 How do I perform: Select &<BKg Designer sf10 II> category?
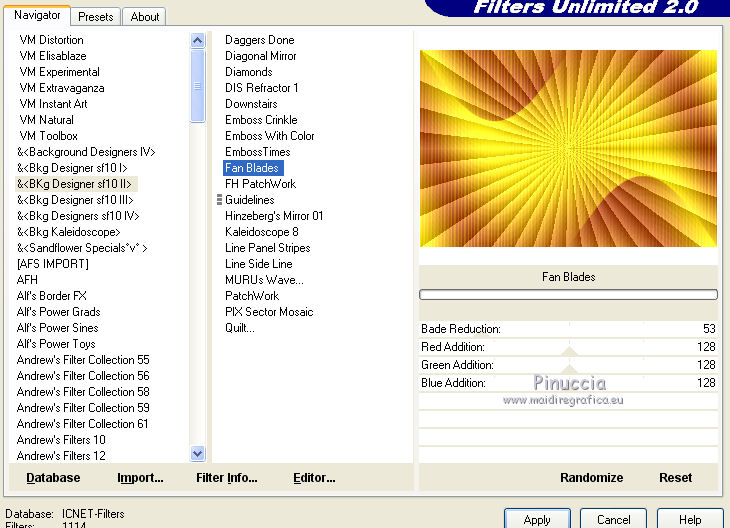pyautogui.click(x=76, y=184)
